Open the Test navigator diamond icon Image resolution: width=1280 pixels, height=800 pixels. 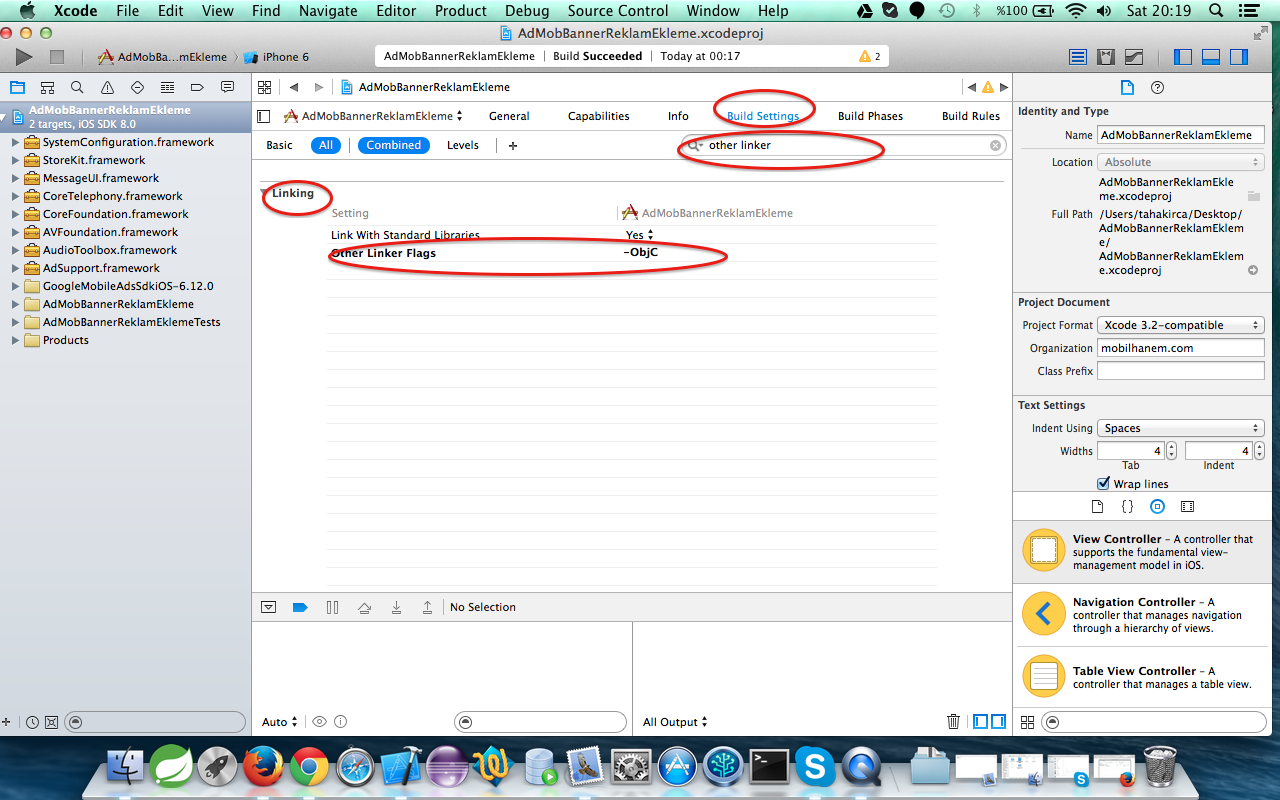[x=137, y=87]
